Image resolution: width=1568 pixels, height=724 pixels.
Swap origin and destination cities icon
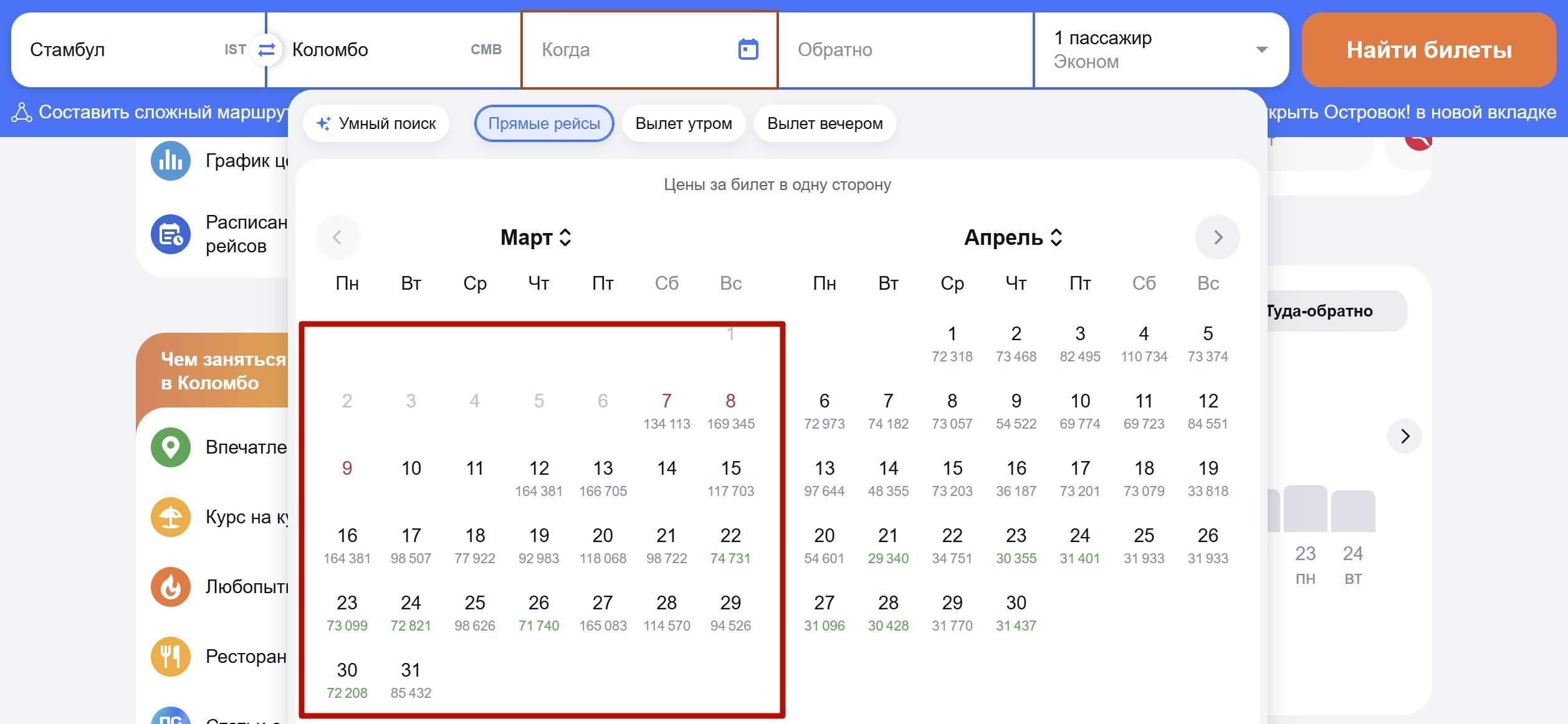click(x=266, y=49)
